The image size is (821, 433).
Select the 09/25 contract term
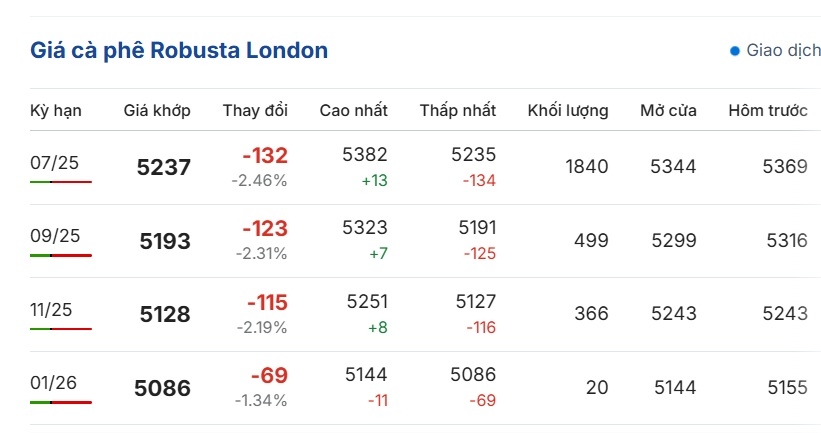[x=55, y=236]
